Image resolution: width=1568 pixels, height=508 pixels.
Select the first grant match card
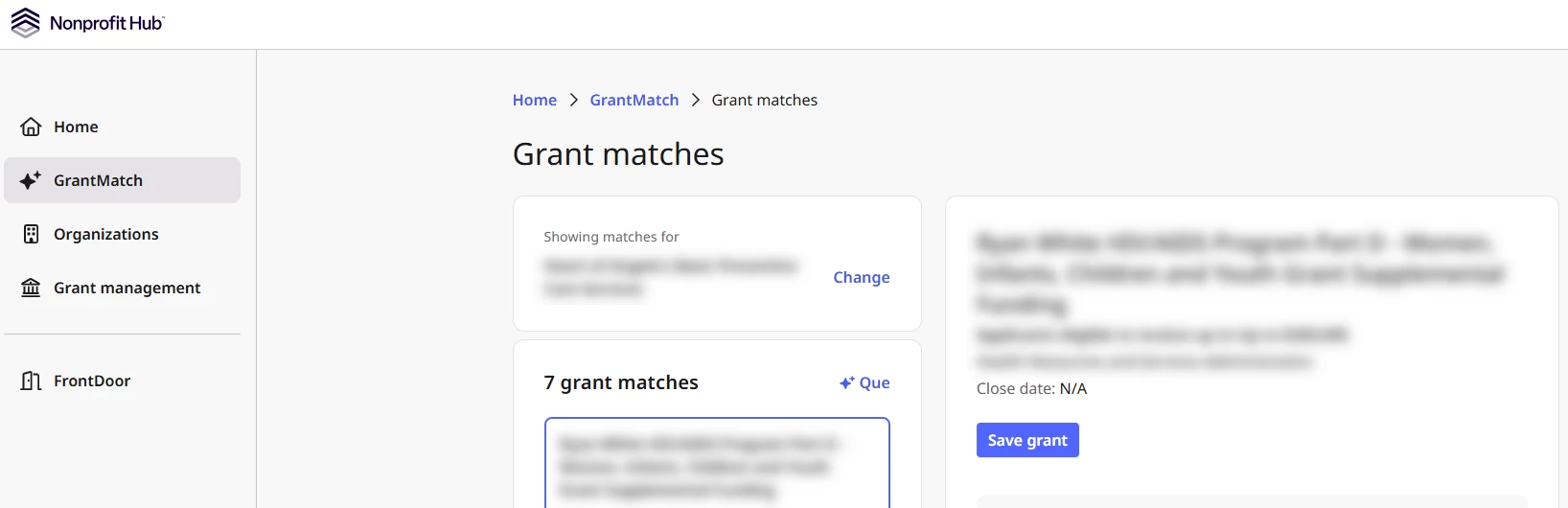click(x=717, y=463)
